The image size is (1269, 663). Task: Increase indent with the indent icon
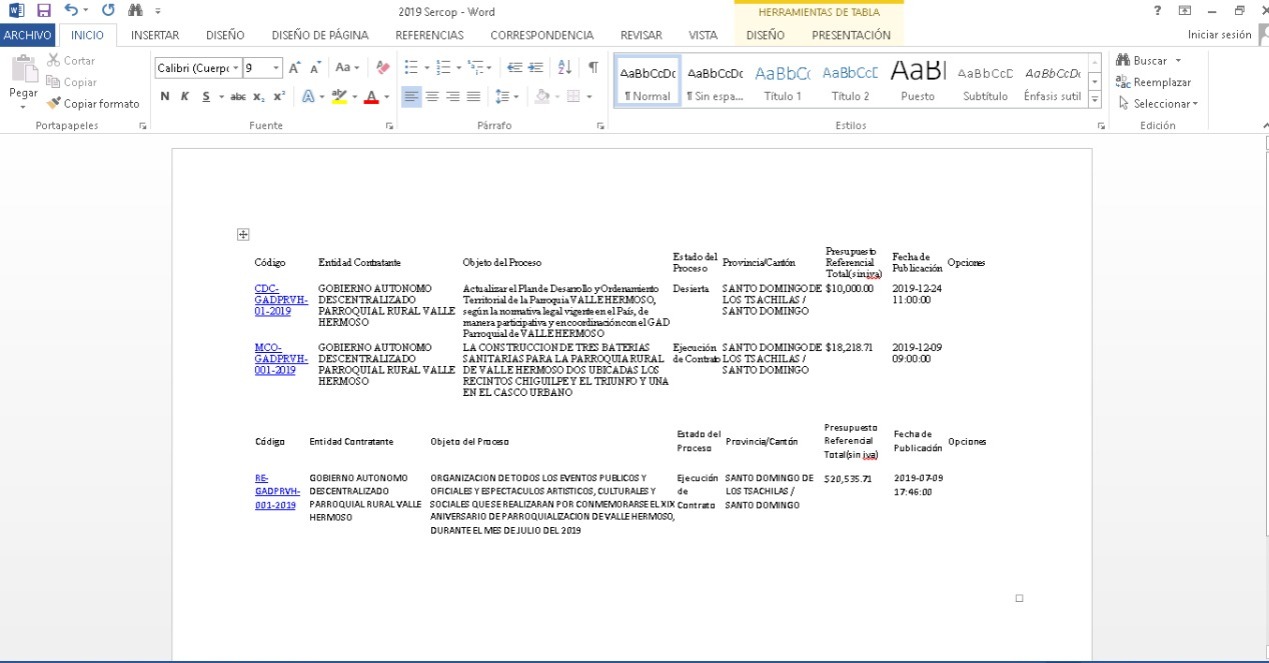tap(536, 68)
